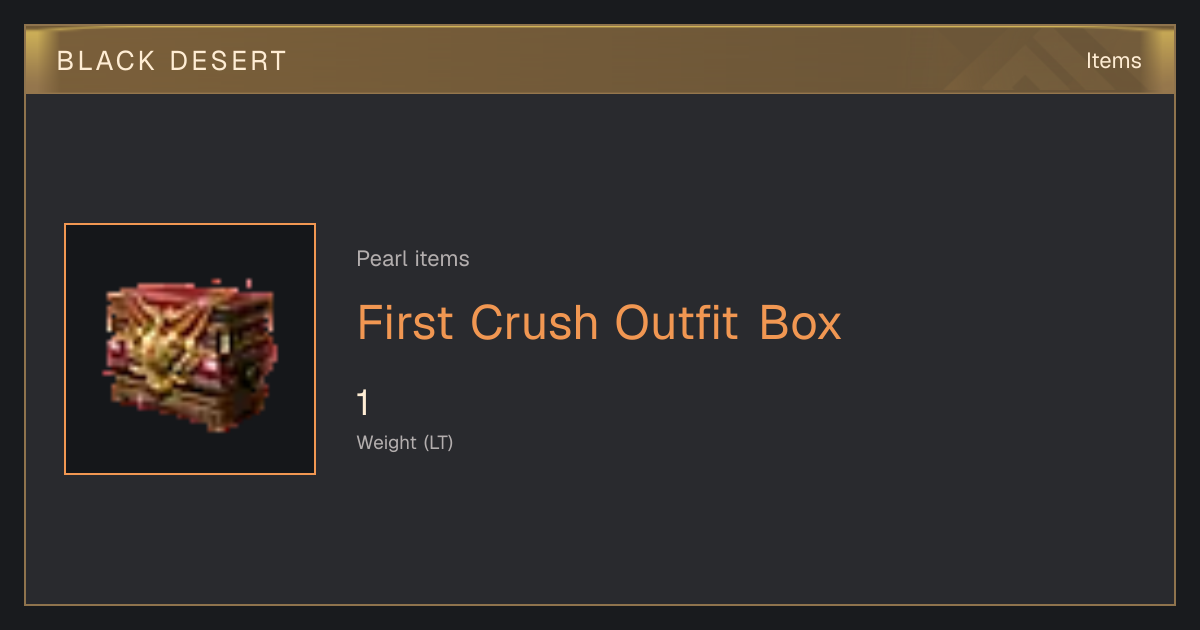Click the wooden base of the chest image

pyautogui.click(x=190, y=405)
